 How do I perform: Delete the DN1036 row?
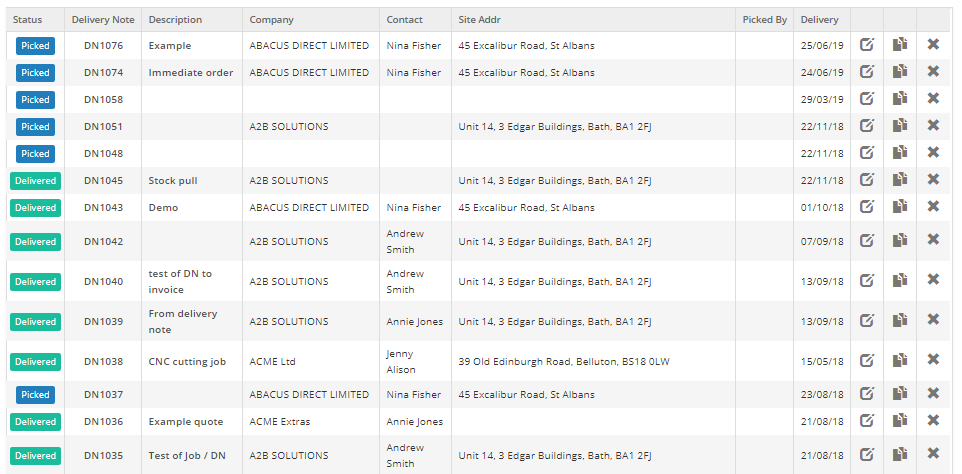(x=933, y=421)
